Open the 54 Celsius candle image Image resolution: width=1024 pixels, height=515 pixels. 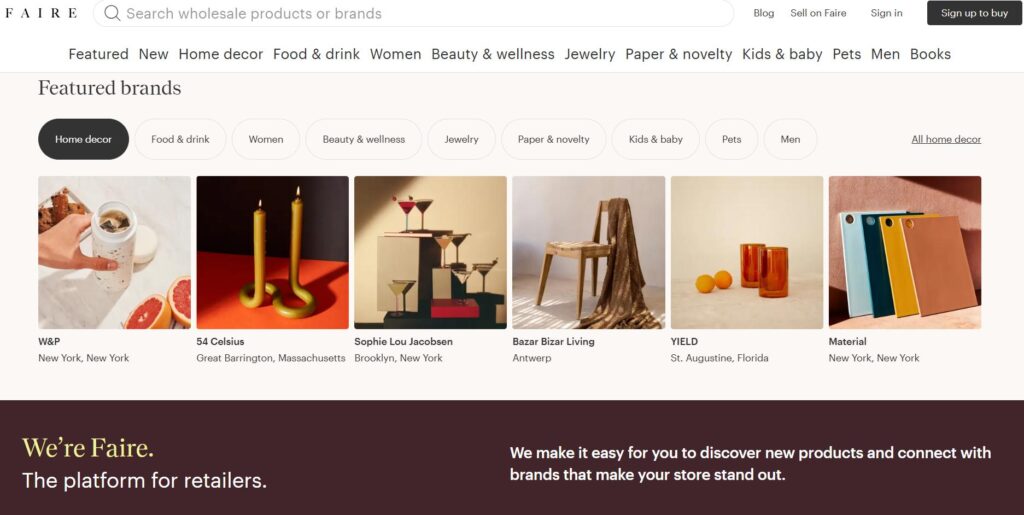(x=272, y=252)
